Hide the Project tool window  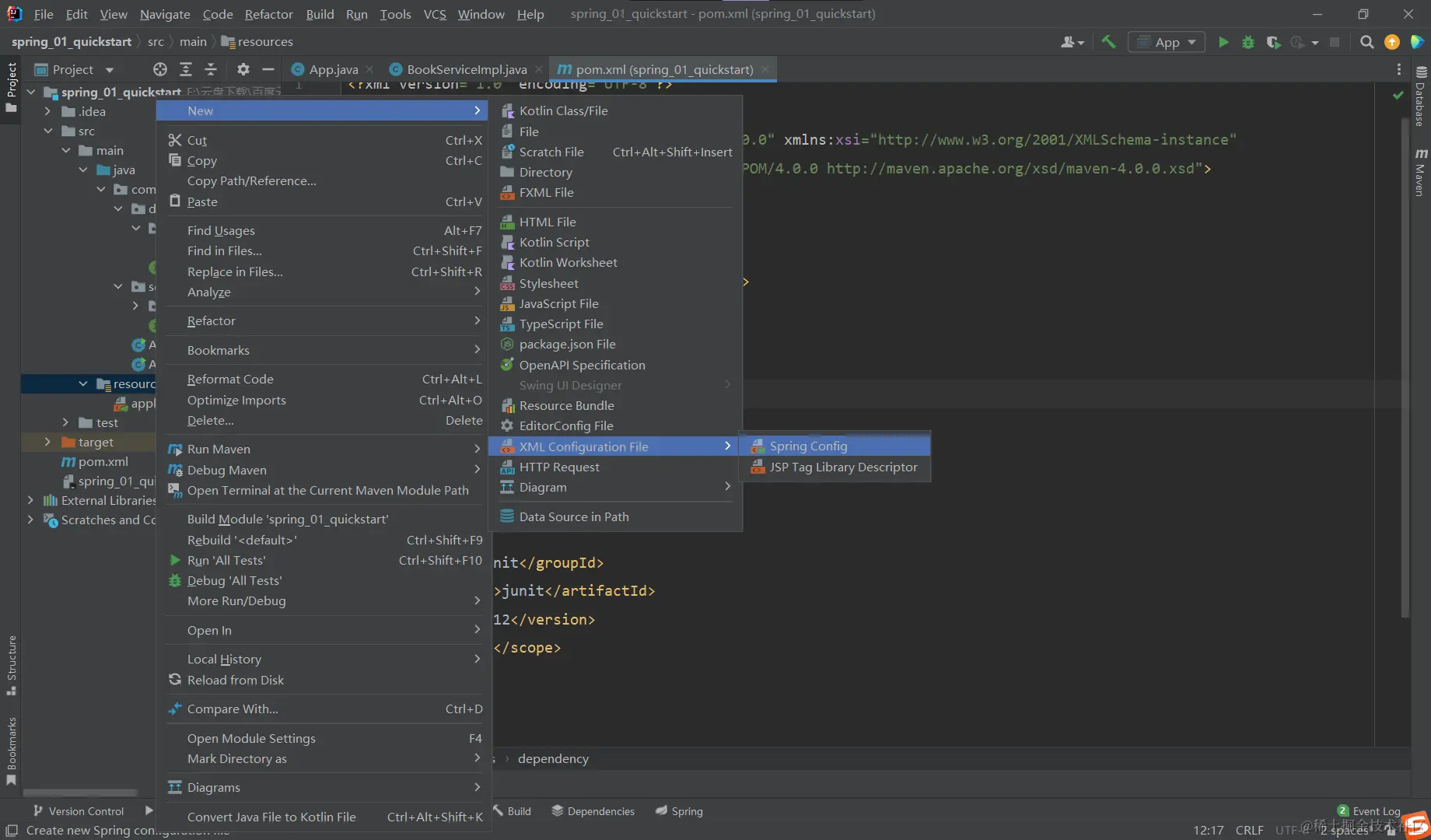(268, 69)
